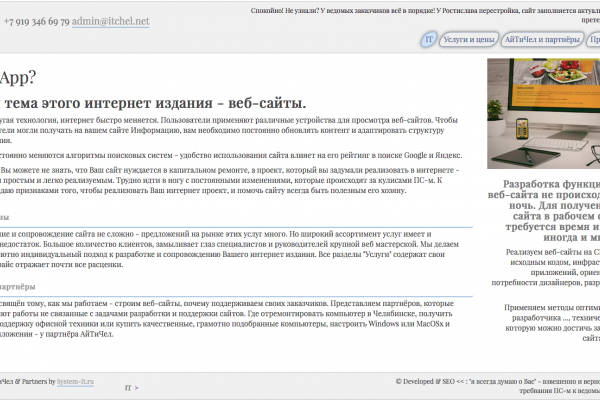Open the IT navigation tab
Image resolution: width=600 pixels, height=400 pixels.
pos(429,40)
